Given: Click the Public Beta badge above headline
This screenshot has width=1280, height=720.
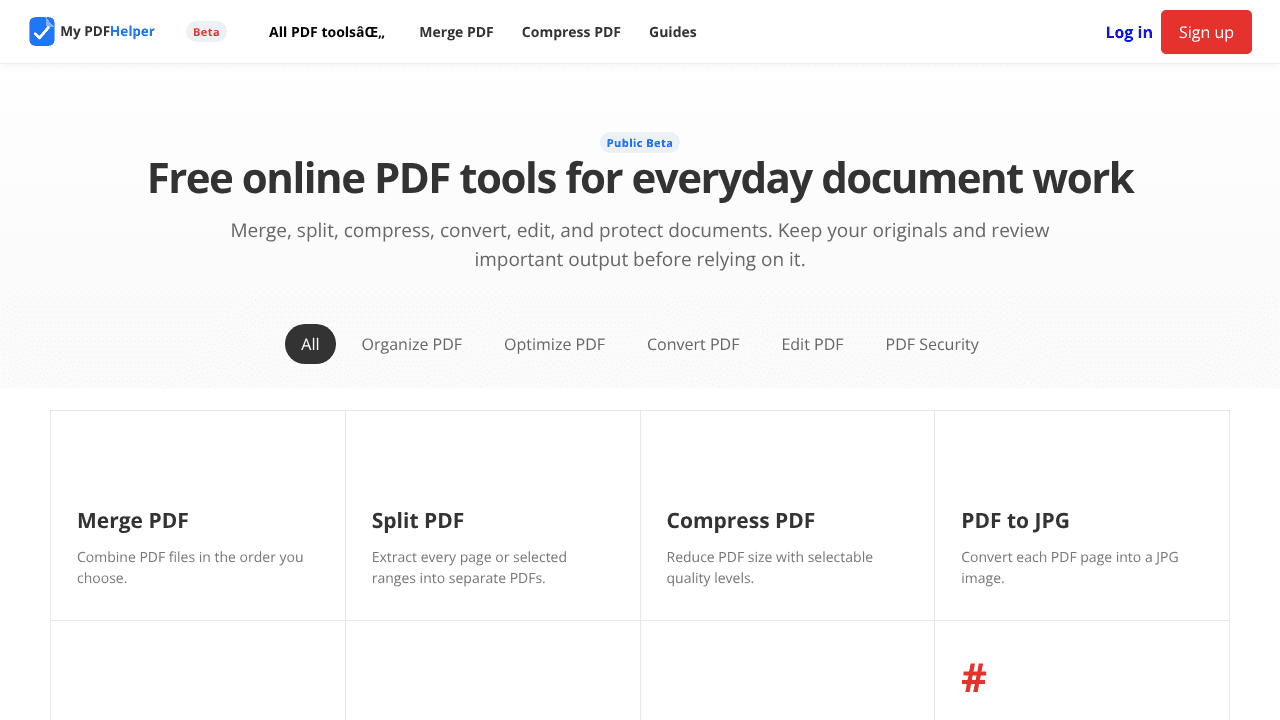Looking at the screenshot, I should pos(640,143).
